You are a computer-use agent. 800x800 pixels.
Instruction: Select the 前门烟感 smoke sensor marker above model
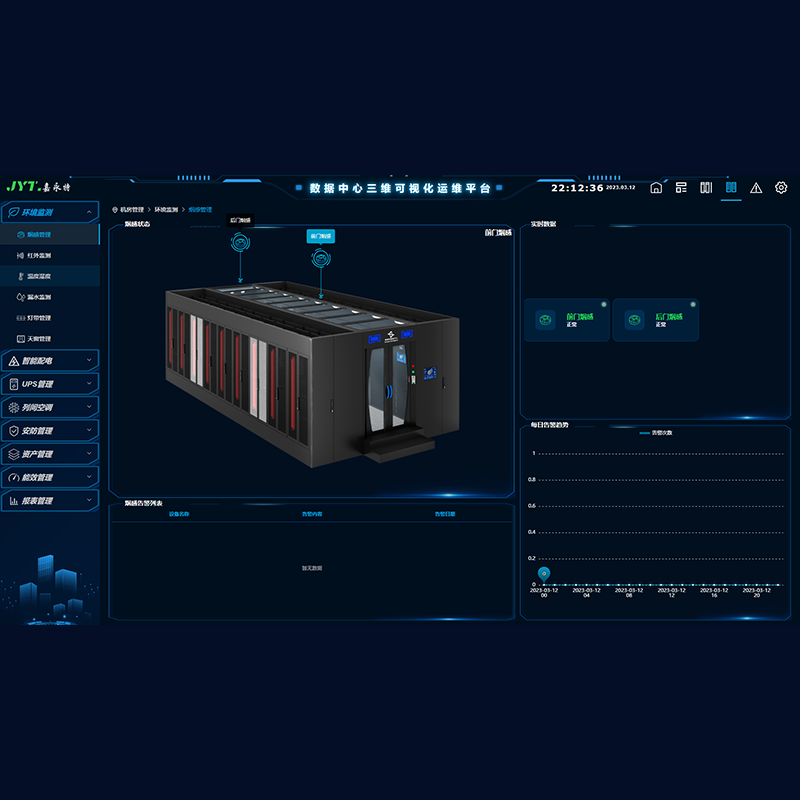click(321, 258)
